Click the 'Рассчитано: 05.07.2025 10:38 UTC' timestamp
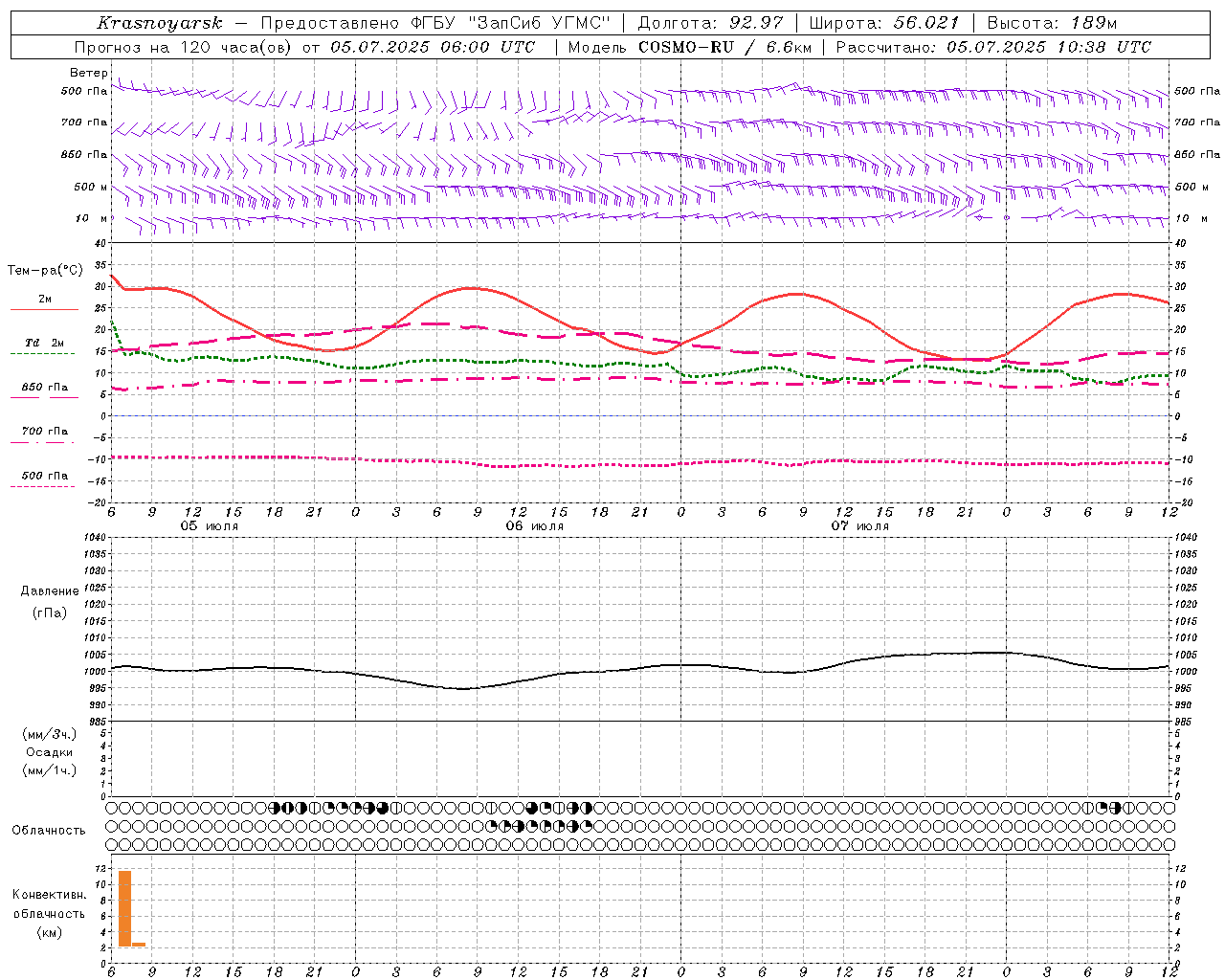Screen dimensions: 1225x980 click(x=993, y=47)
